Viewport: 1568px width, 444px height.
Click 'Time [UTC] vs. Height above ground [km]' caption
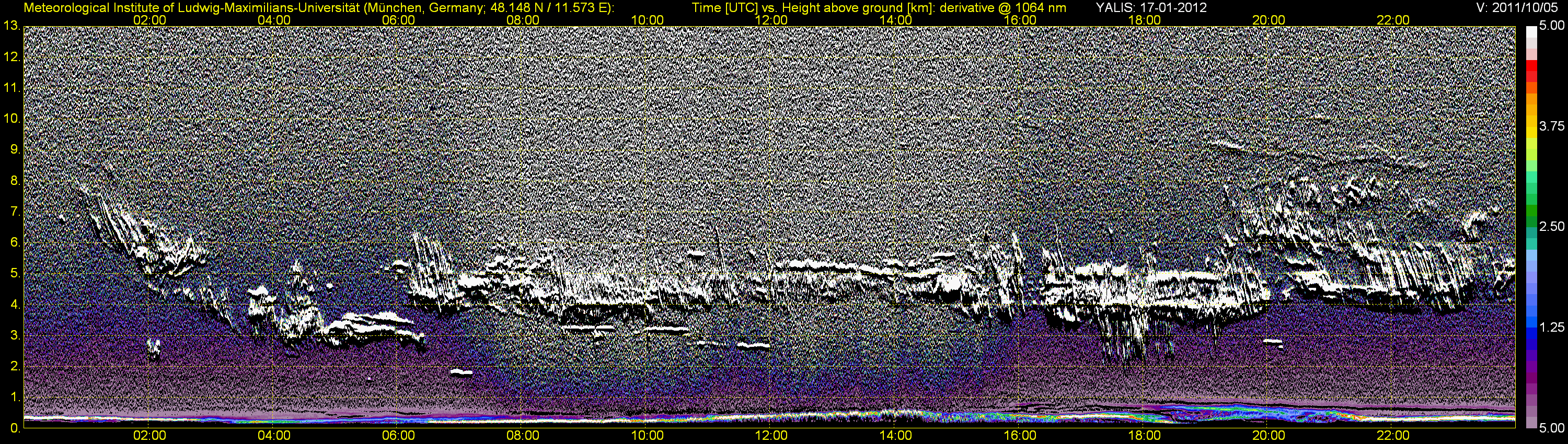pos(813,8)
